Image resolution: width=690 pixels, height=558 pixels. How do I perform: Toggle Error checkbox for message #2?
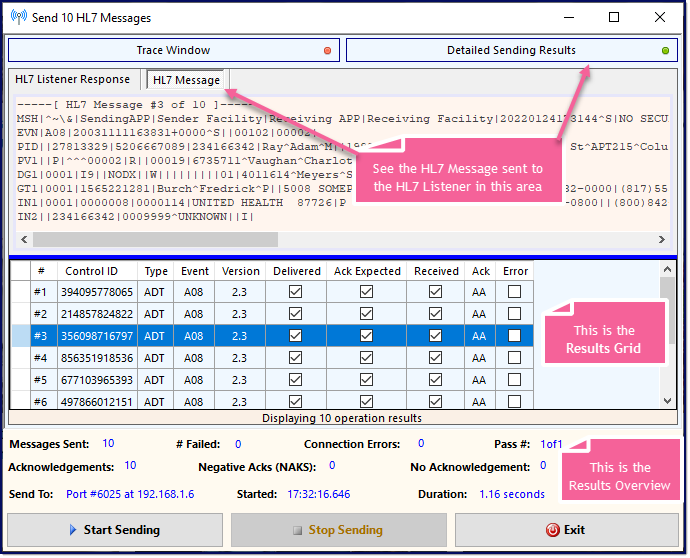coord(514,314)
